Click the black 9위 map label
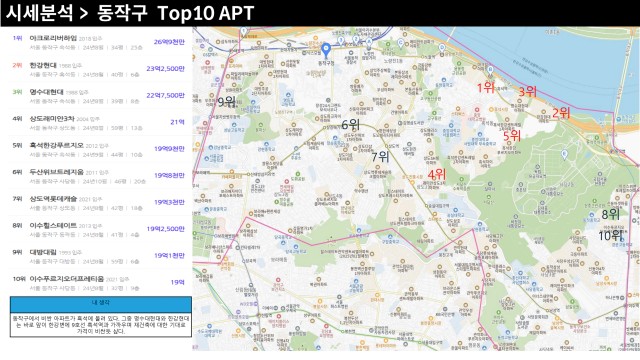The height and width of the screenshot is (360, 640). click(x=227, y=102)
